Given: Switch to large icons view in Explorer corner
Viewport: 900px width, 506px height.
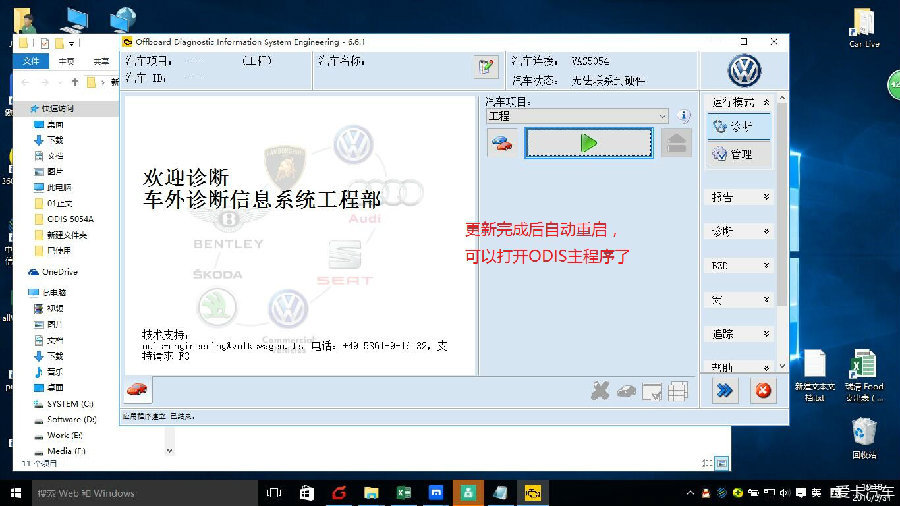Looking at the screenshot, I should [x=722, y=462].
